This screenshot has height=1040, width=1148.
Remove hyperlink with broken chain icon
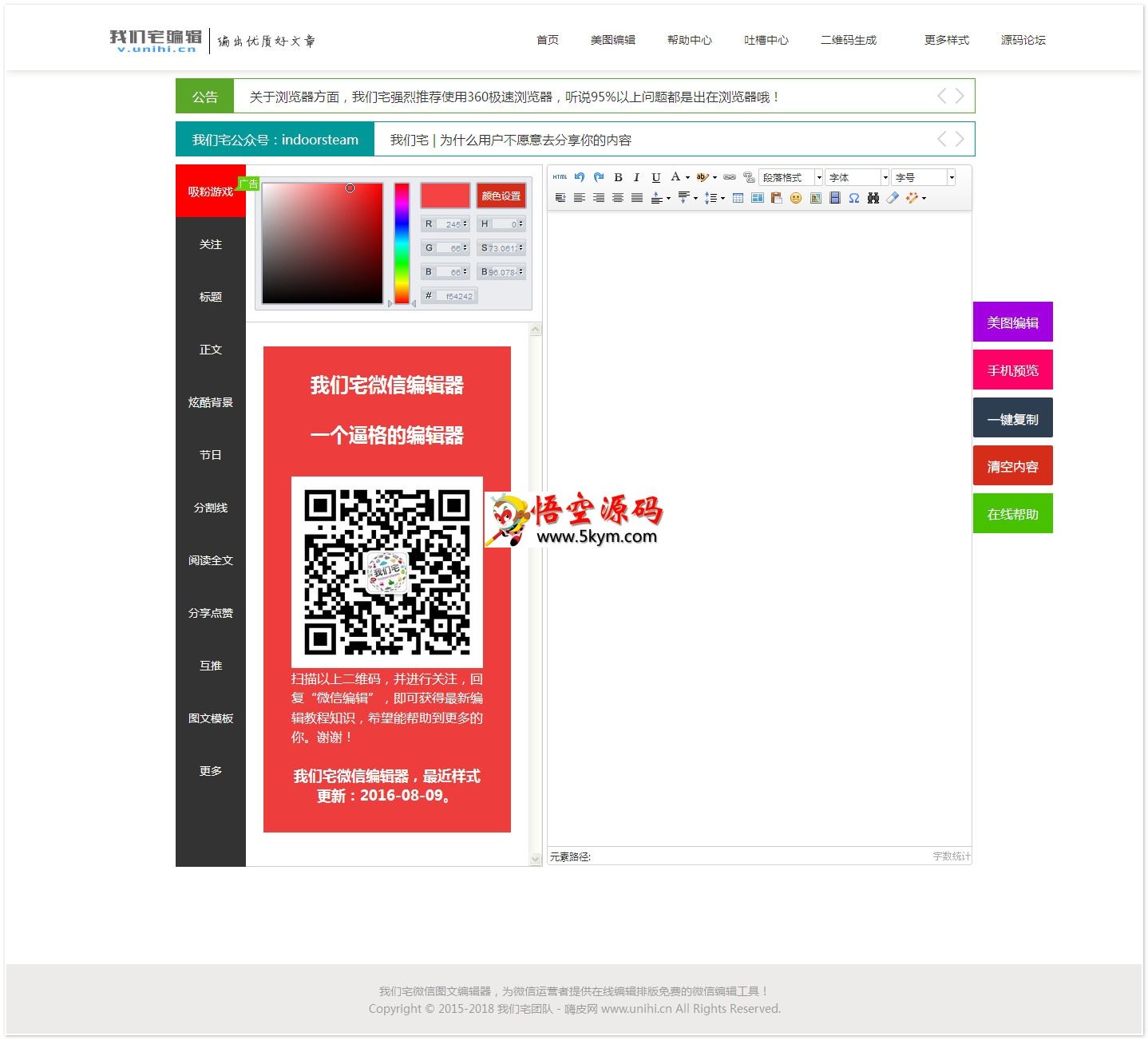pyautogui.click(x=749, y=177)
